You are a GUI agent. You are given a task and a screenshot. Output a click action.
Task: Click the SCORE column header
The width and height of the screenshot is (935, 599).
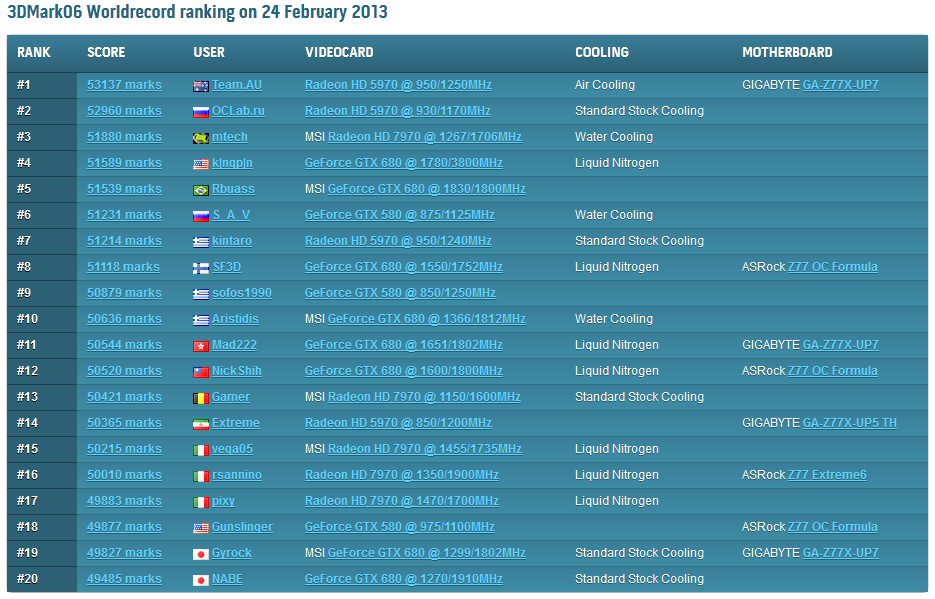106,52
